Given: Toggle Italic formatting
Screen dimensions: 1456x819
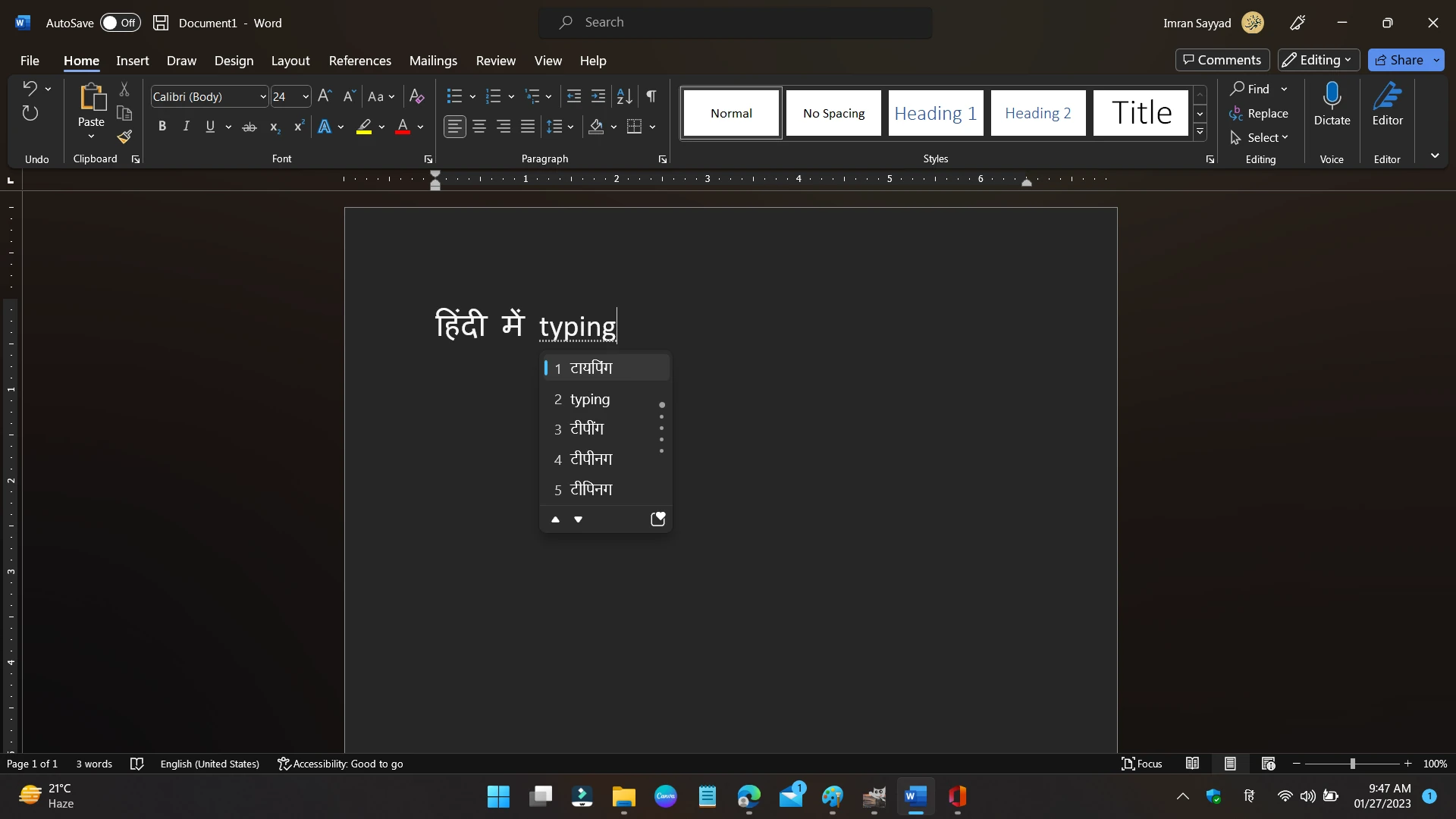Looking at the screenshot, I should point(186,127).
